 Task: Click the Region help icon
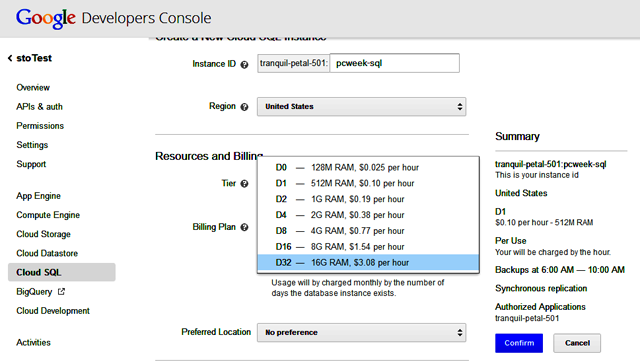[x=244, y=107]
